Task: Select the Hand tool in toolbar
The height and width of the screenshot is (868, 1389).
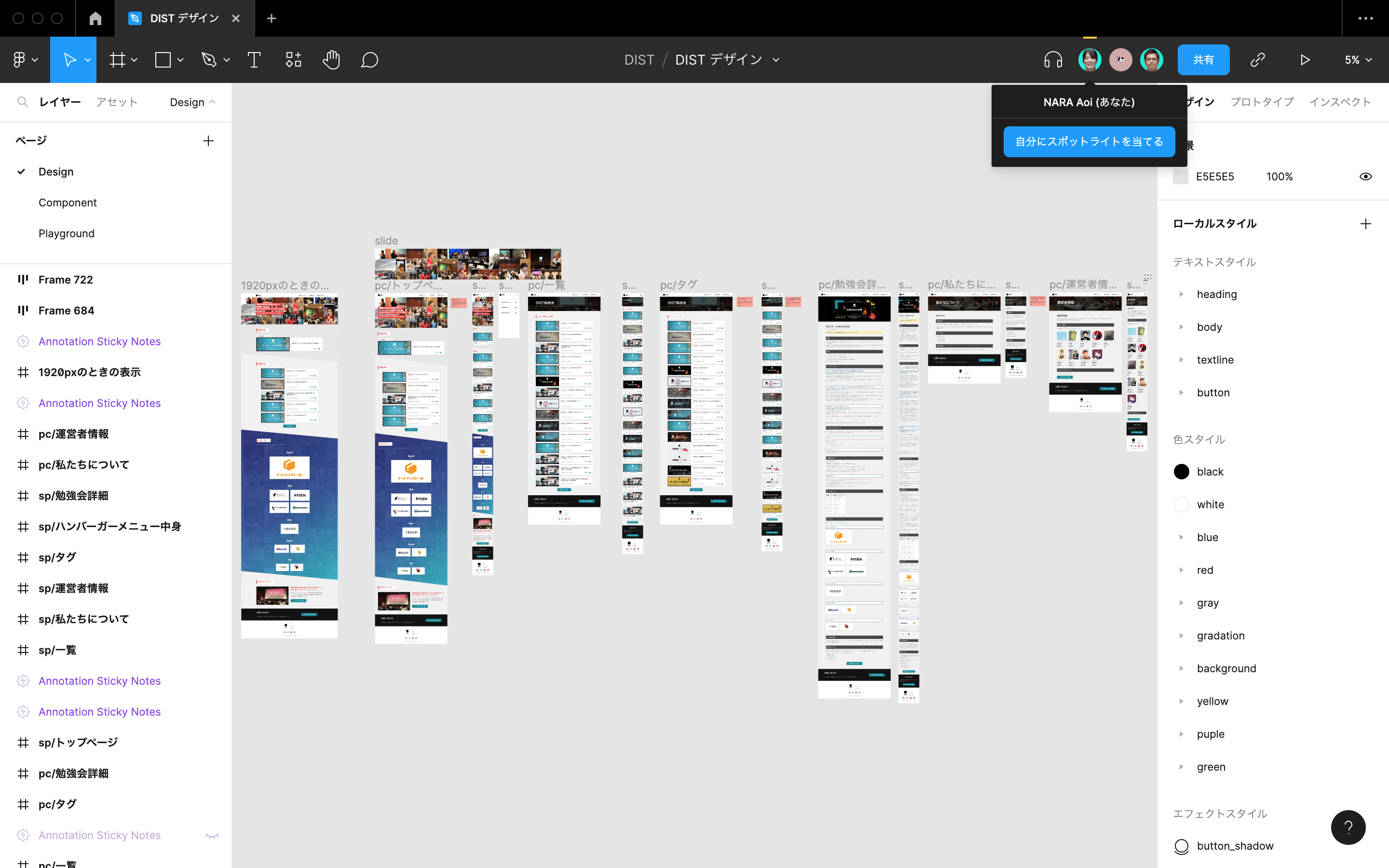Action: coord(331,60)
